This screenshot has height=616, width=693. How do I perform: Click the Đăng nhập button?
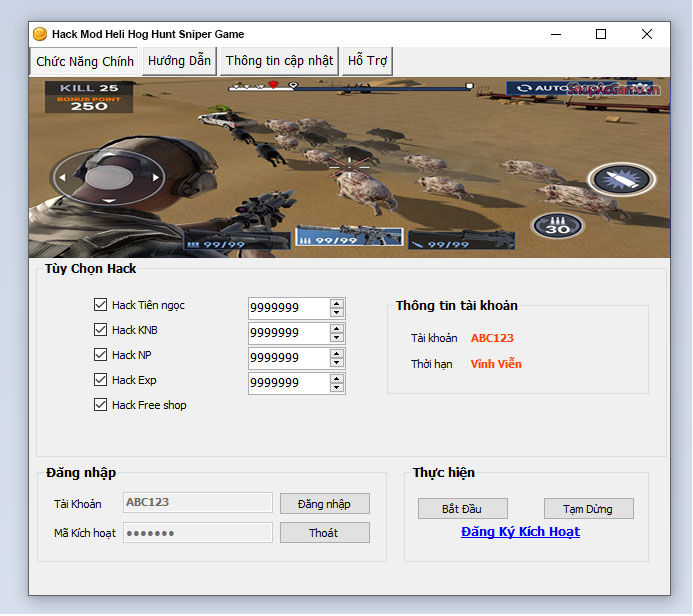(325, 504)
